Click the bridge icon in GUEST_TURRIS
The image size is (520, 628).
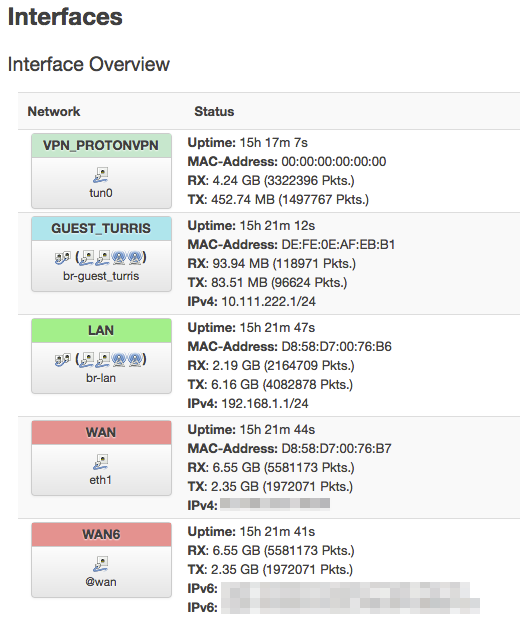[x=62, y=258]
